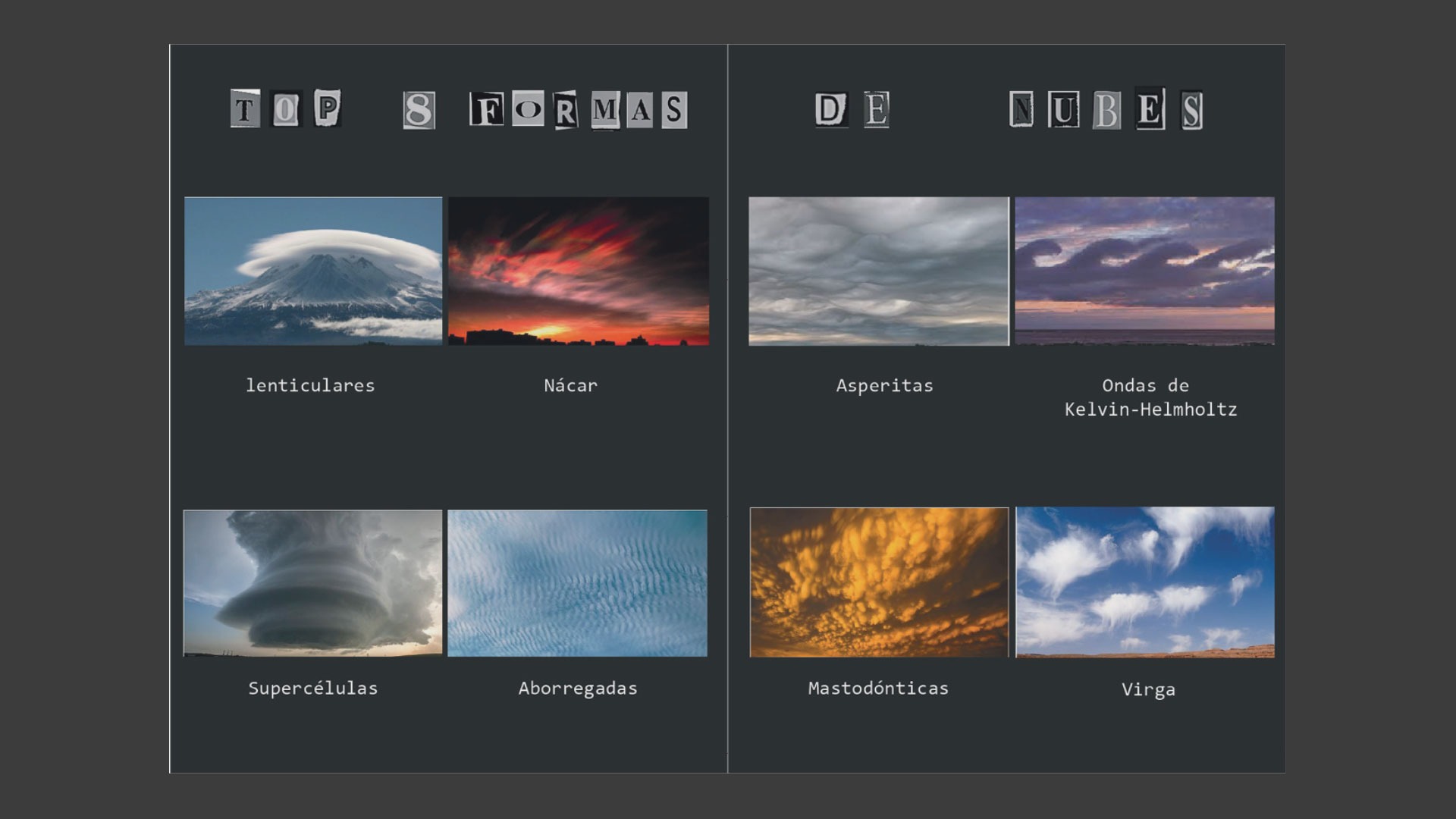Click the Nácar red sunset photo
Viewport: 1456px width, 819px height.
point(578,271)
